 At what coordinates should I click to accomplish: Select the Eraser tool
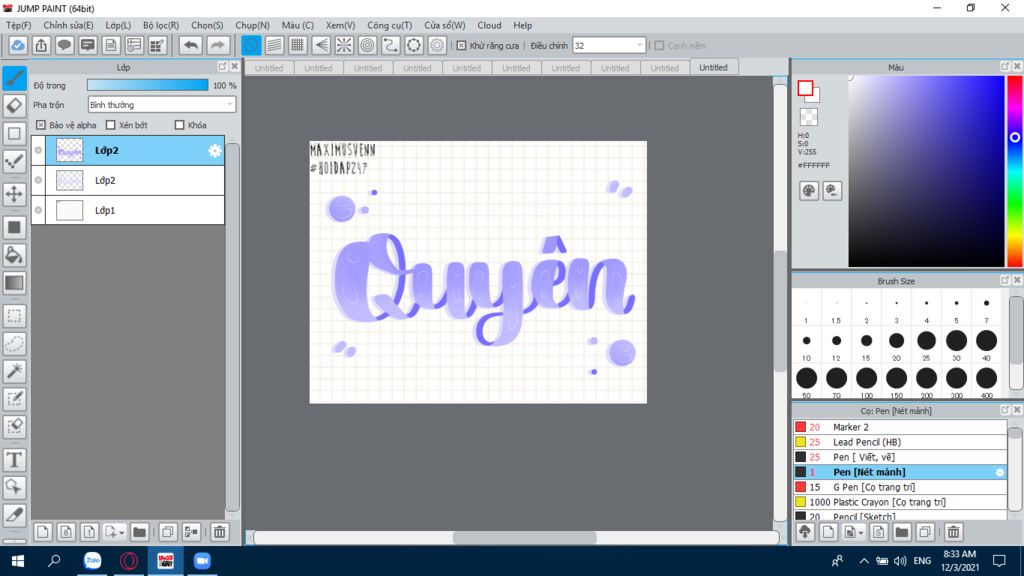[x=14, y=106]
